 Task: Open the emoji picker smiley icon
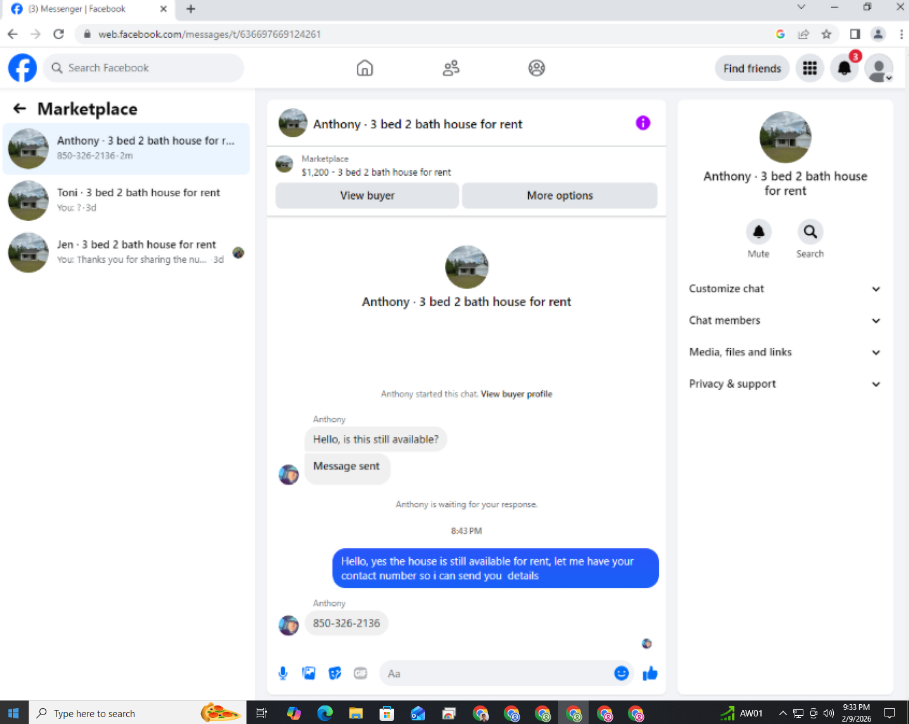tap(621, 673)
